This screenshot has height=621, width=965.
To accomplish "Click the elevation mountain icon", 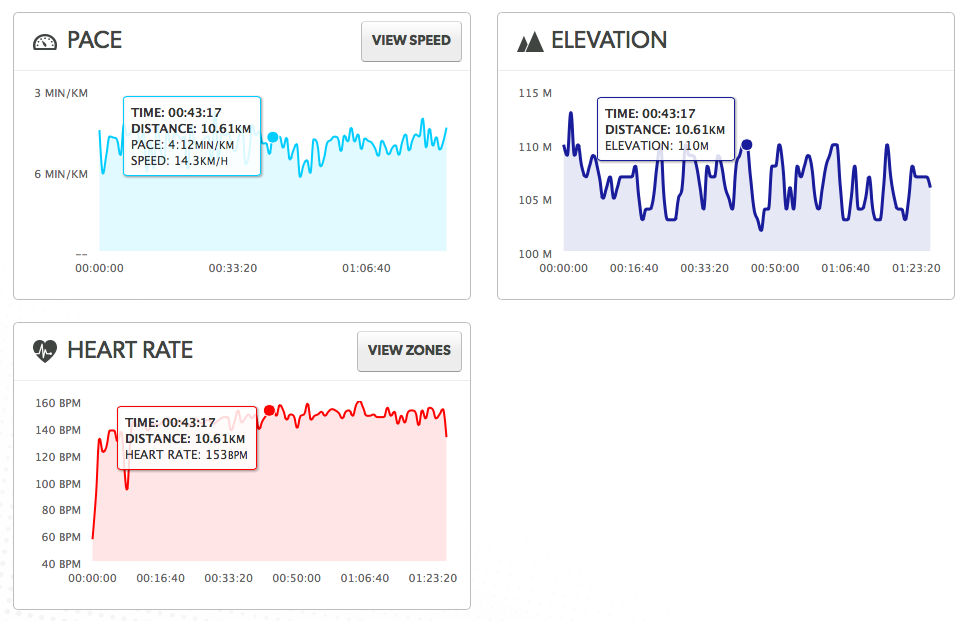I will [x=530, y=42].
